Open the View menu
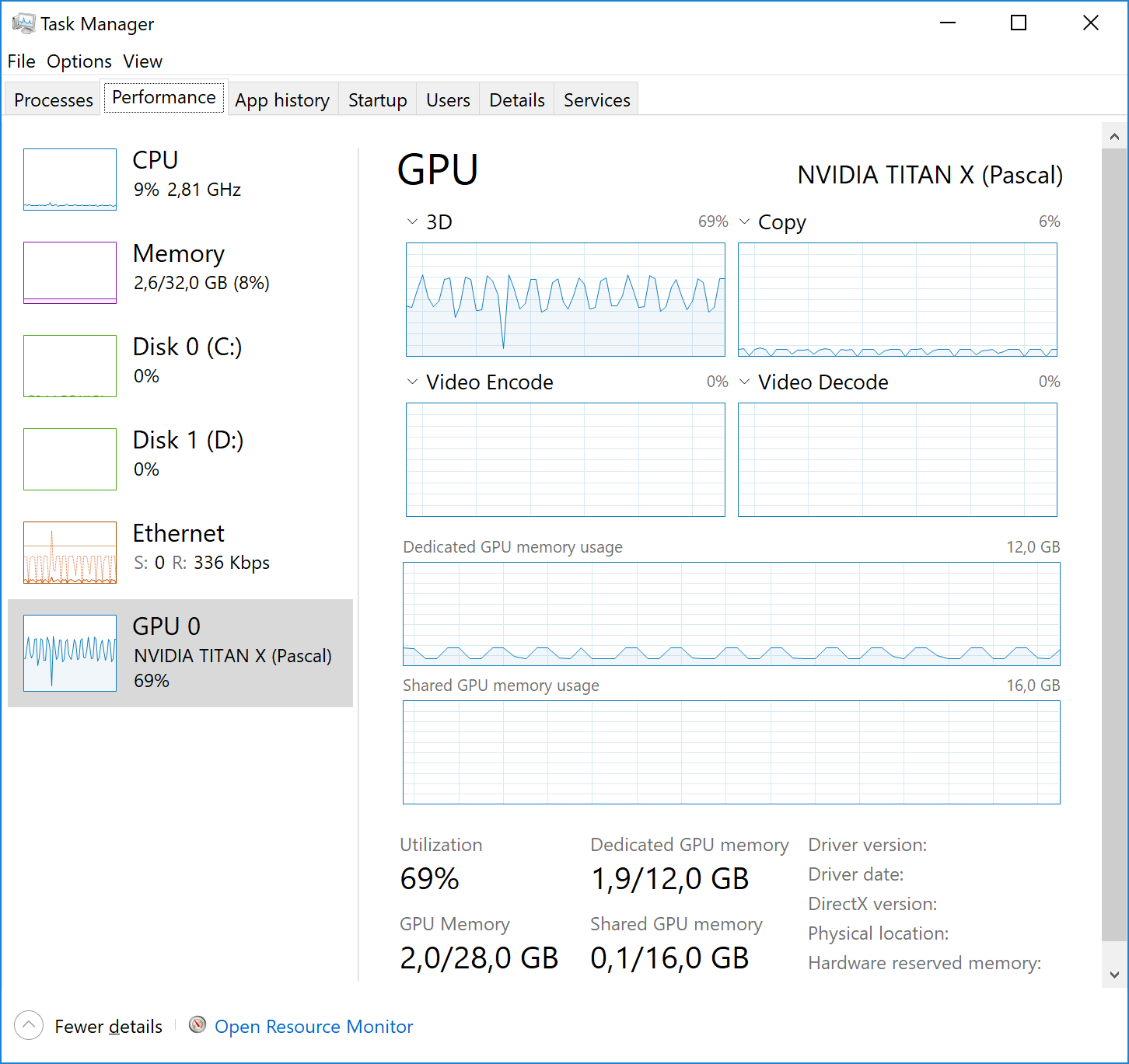This screenshot has height=1064, width=1129. (x=143, y=61)
